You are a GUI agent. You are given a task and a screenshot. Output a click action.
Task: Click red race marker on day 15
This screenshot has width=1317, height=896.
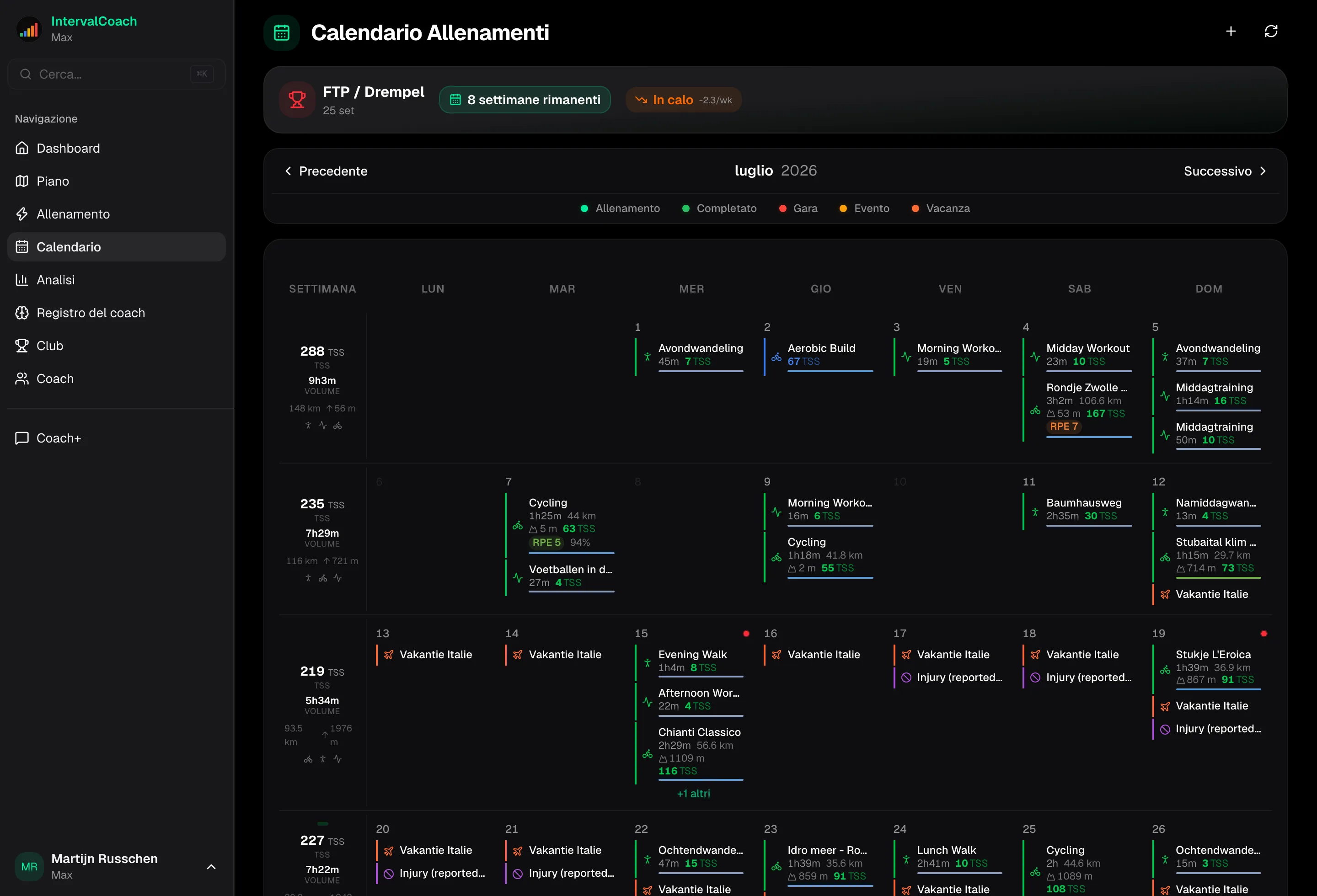tap(746, 634)
